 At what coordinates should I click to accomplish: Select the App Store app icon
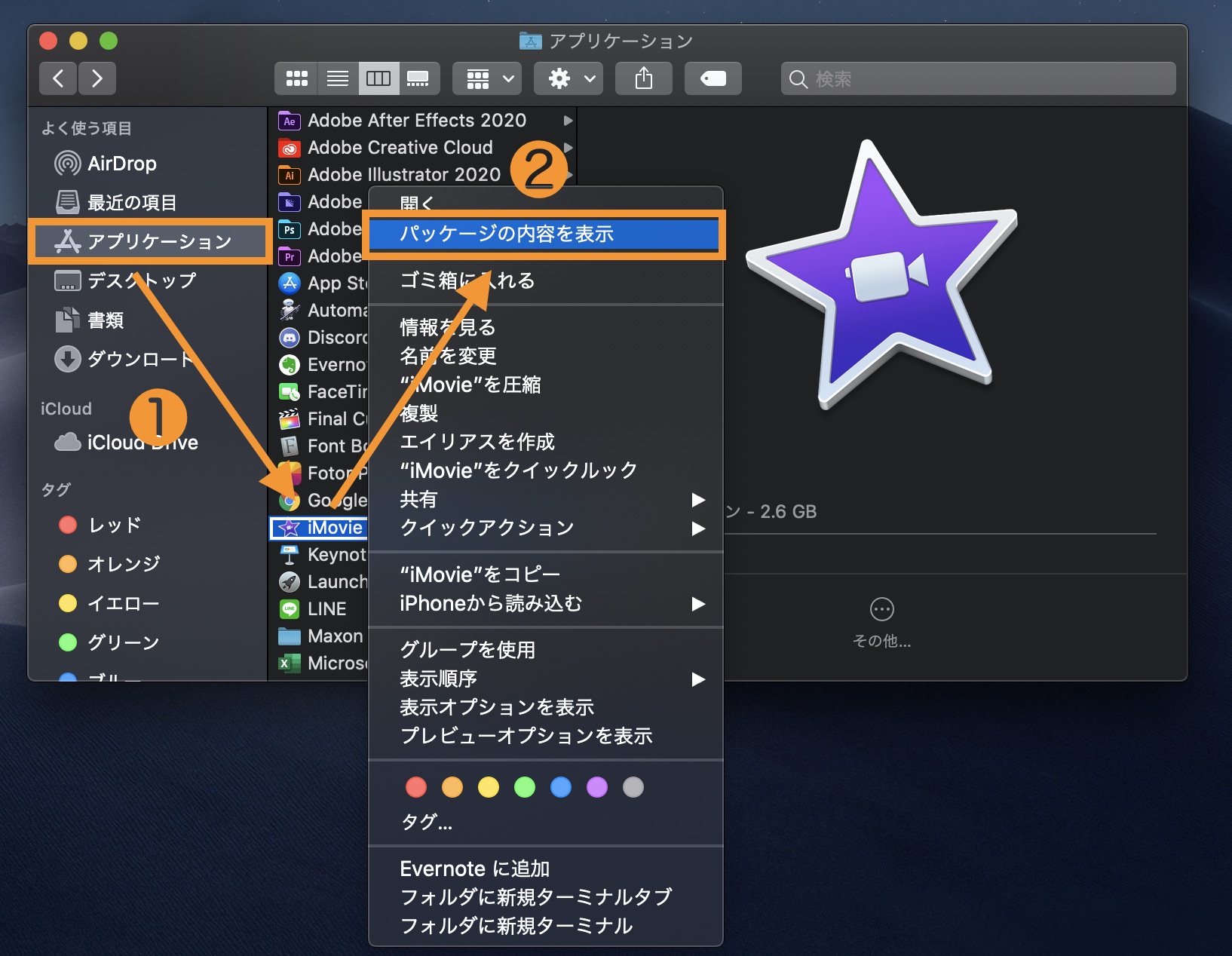(x=290, y=283)
